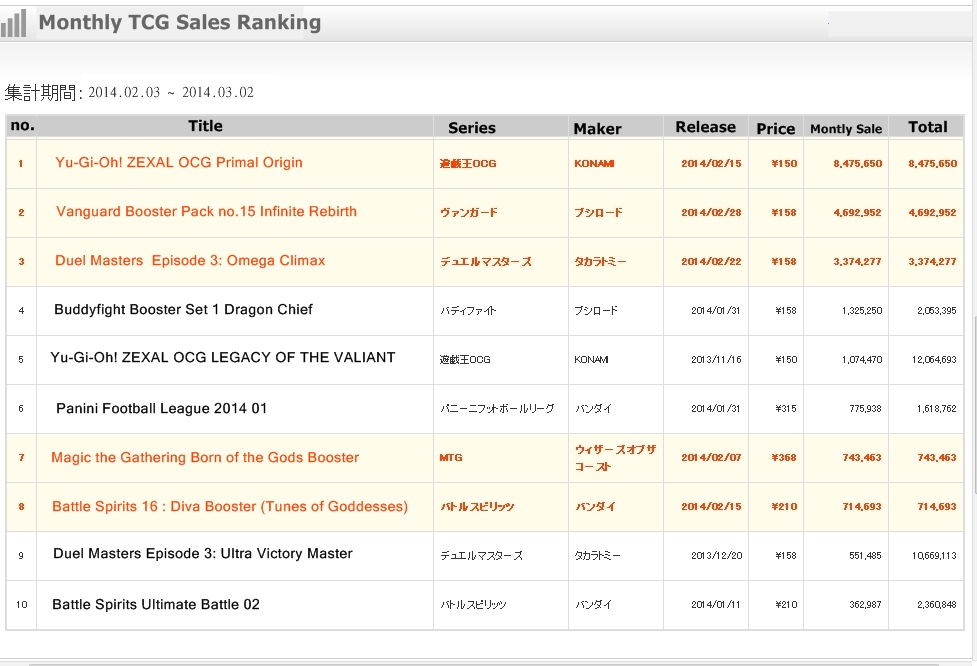The image size is (977, 666).
Task: Click release date 2014/02/07 for Magic the Gathering
Action: pyautogui.click(x=711, y=458)
